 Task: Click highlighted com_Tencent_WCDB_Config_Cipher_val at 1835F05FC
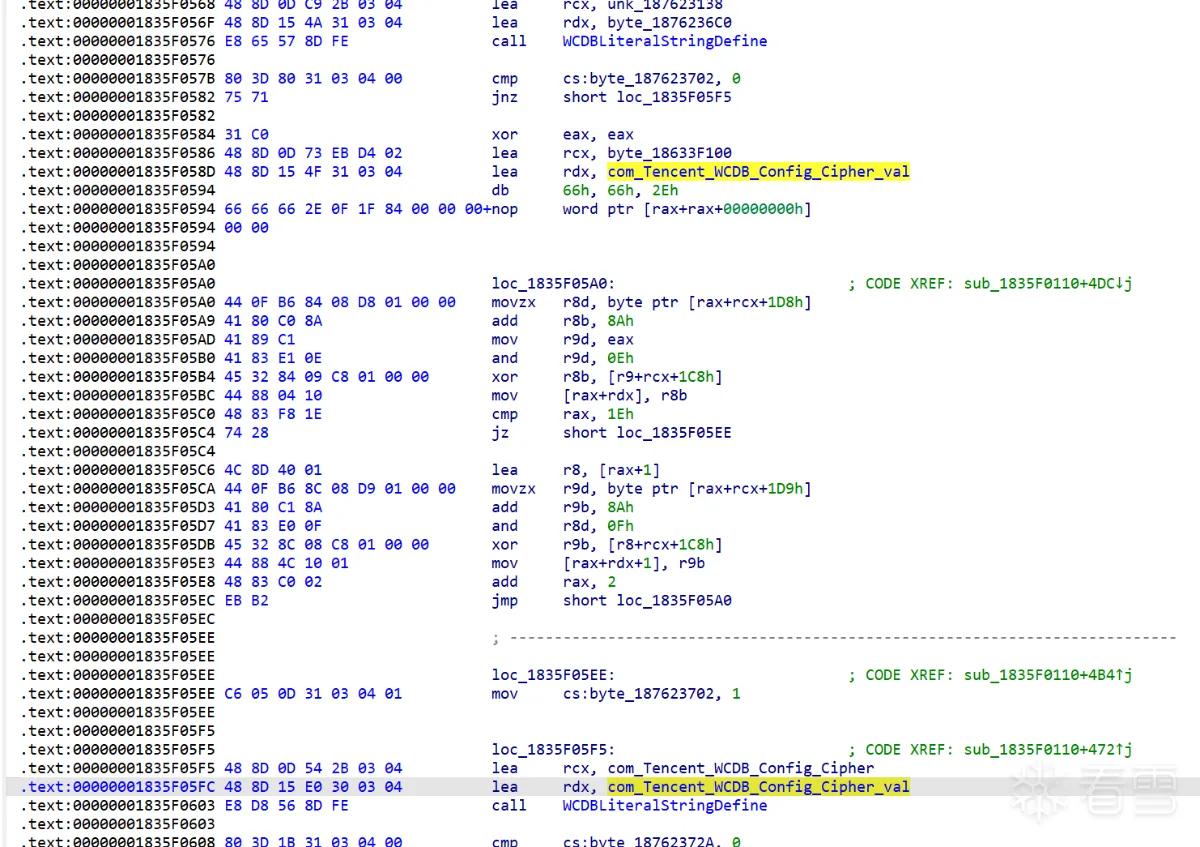[x=759, y=787]
